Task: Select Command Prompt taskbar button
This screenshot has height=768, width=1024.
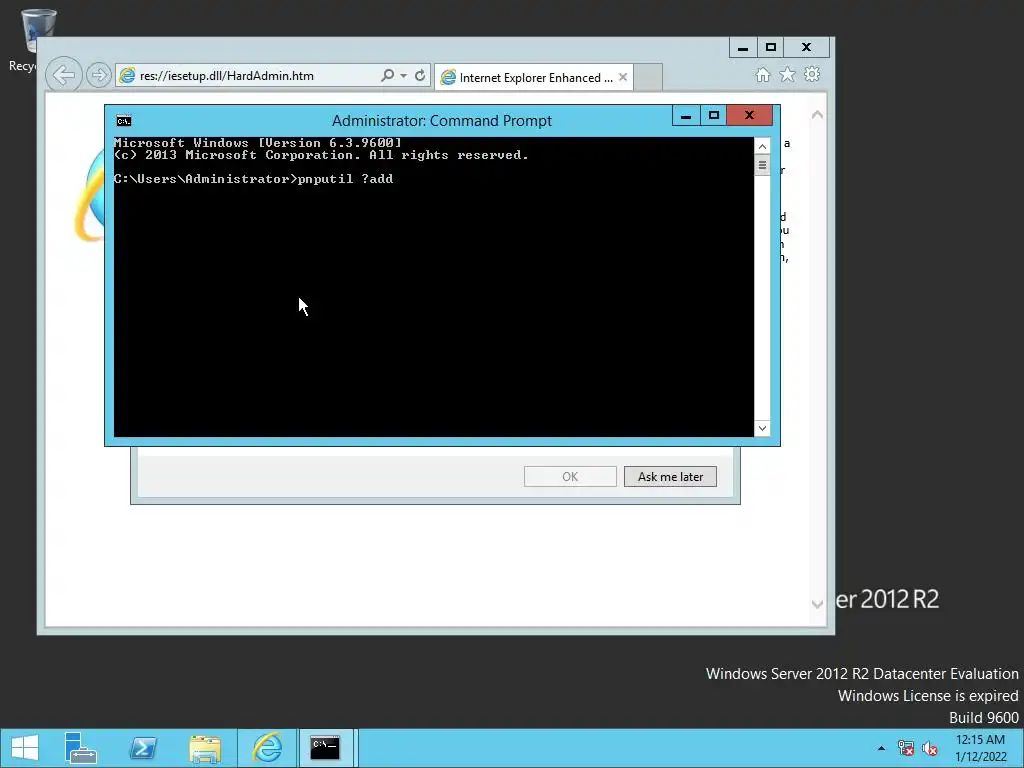Action: [x=325, y=748]
